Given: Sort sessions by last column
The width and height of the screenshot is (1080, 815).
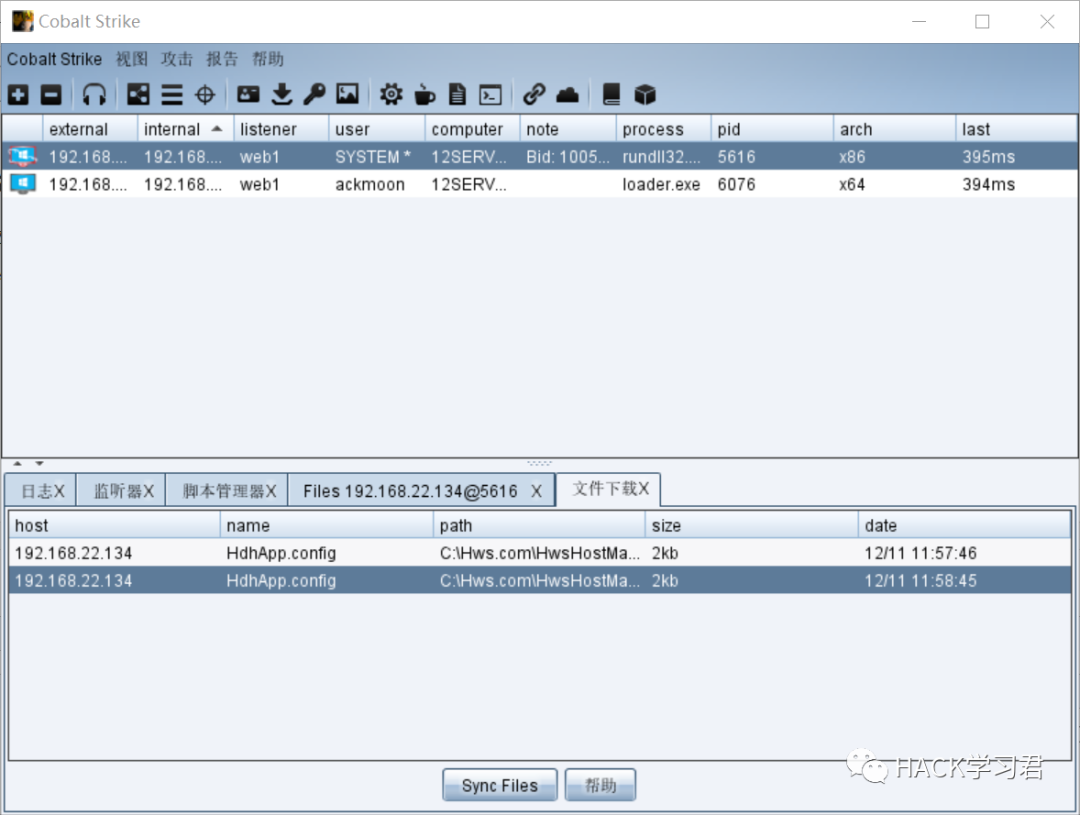Looking at the screenshot, I should coord(1017,129).
